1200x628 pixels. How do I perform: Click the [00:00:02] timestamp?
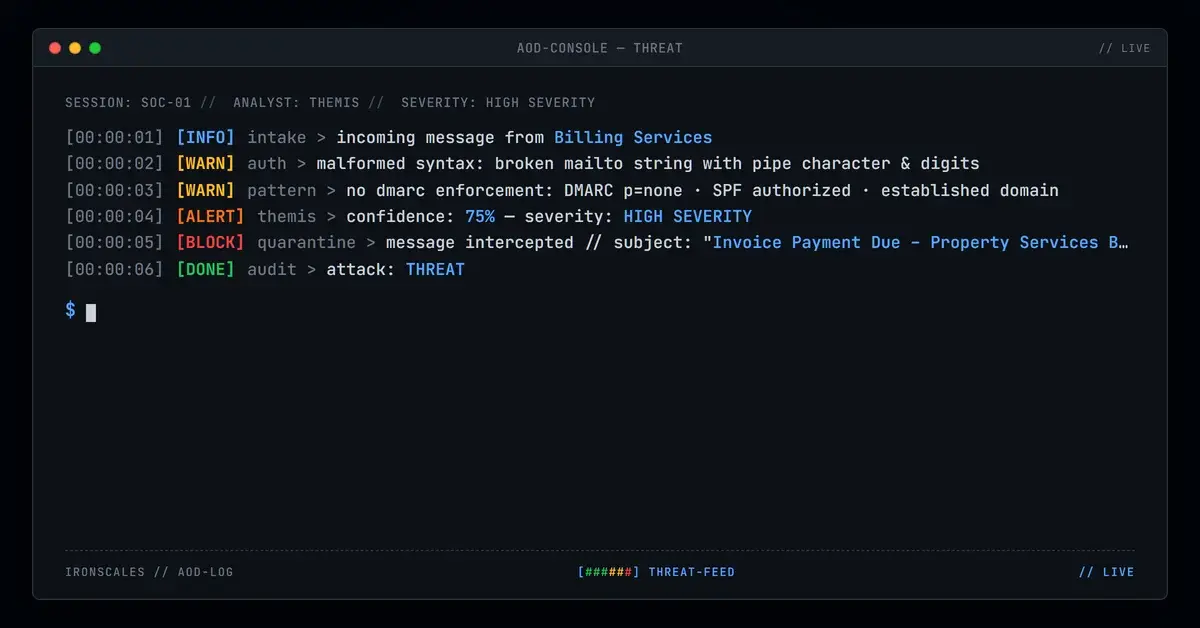114,163
